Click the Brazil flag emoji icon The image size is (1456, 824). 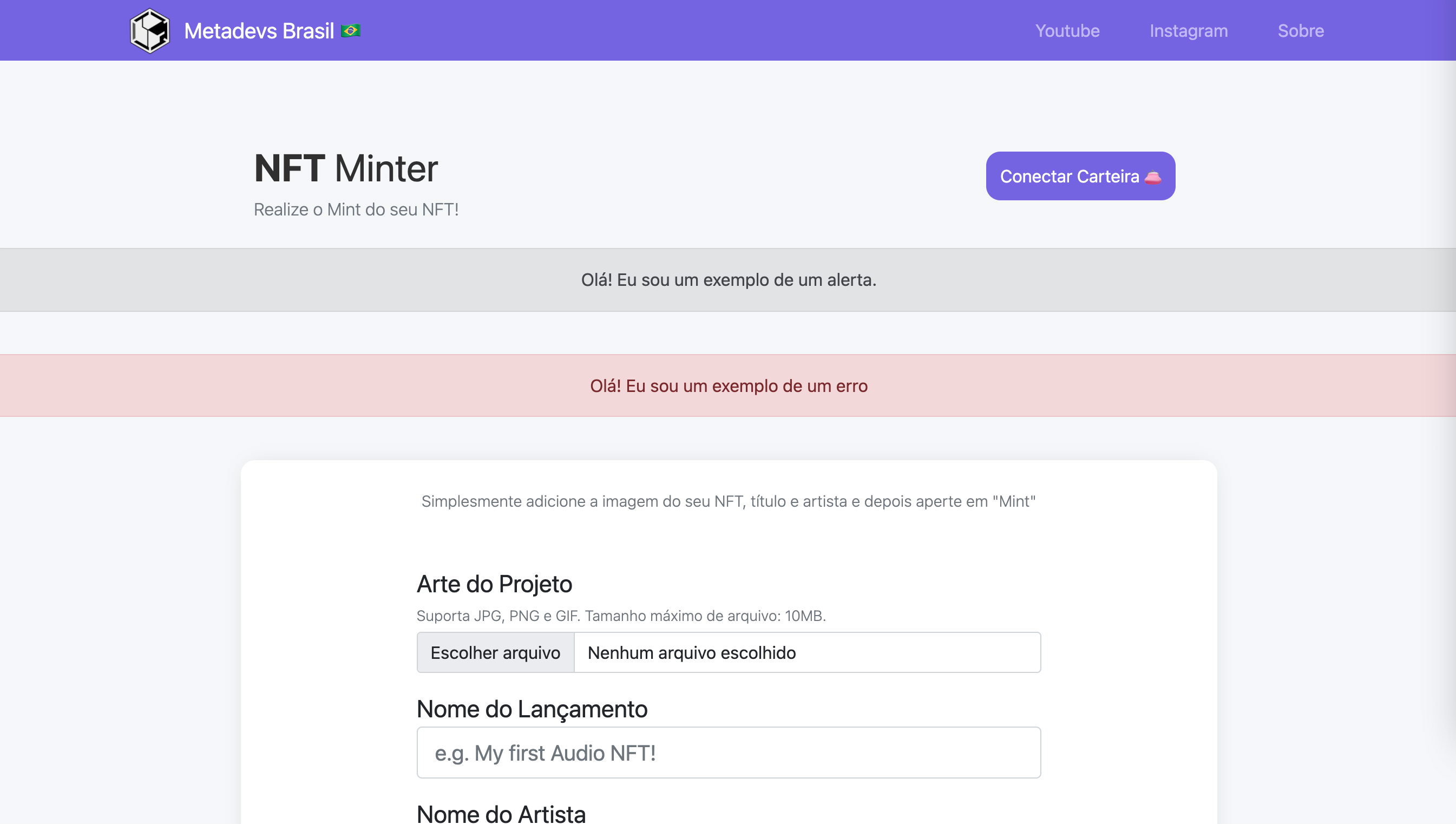point(351,30)
